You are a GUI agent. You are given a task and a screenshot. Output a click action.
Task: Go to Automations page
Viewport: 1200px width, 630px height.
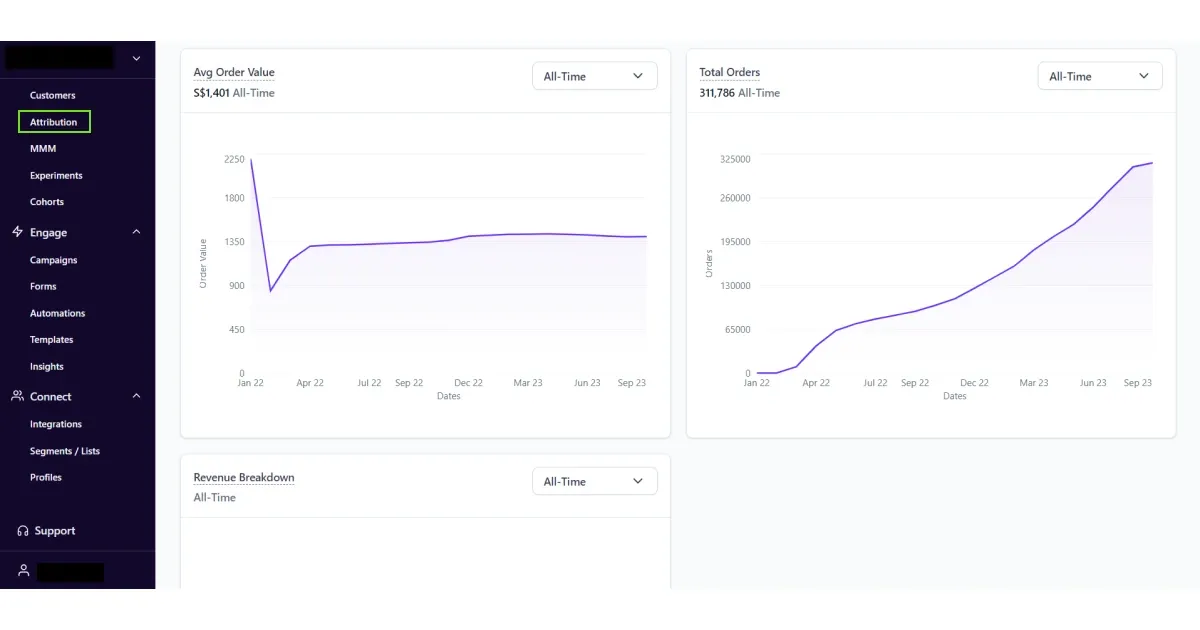coord(57,313)
